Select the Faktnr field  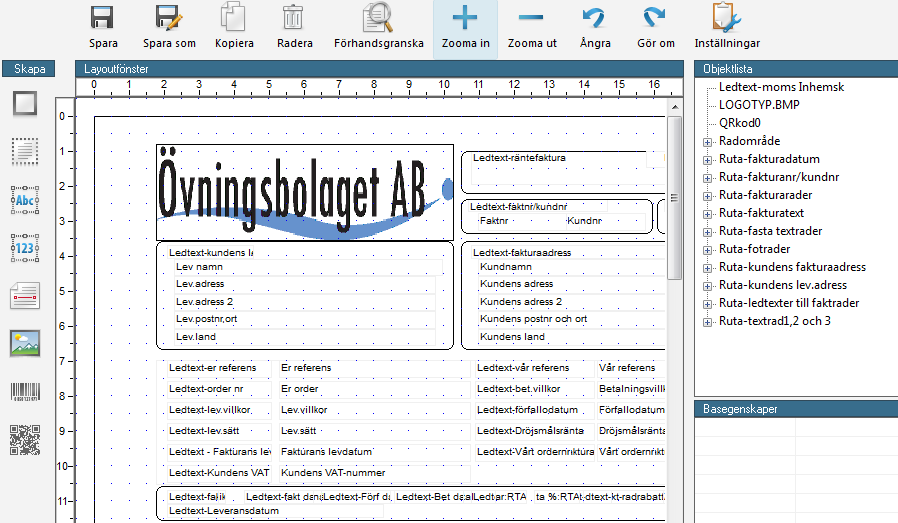click(521, 221)
